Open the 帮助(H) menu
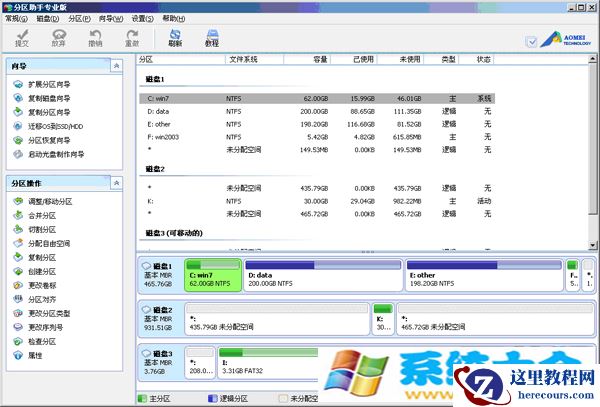600x407 pixels. coord(174,18)
